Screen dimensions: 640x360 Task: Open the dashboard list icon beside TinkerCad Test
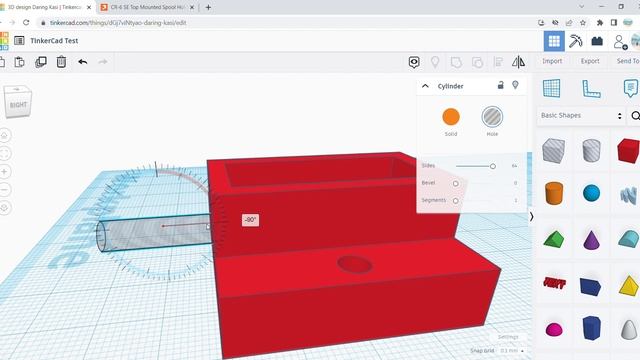click(x=19, y=40)
